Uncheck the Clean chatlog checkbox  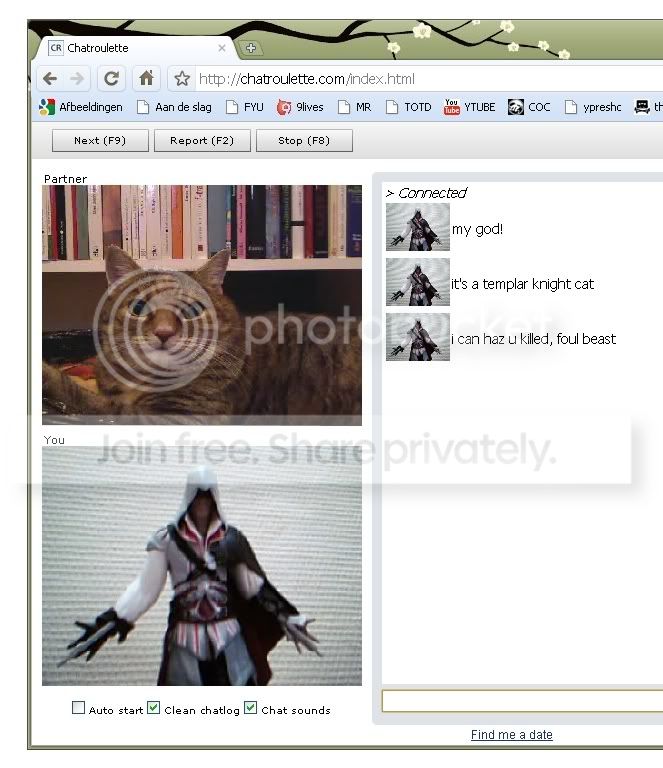point(153,708)
